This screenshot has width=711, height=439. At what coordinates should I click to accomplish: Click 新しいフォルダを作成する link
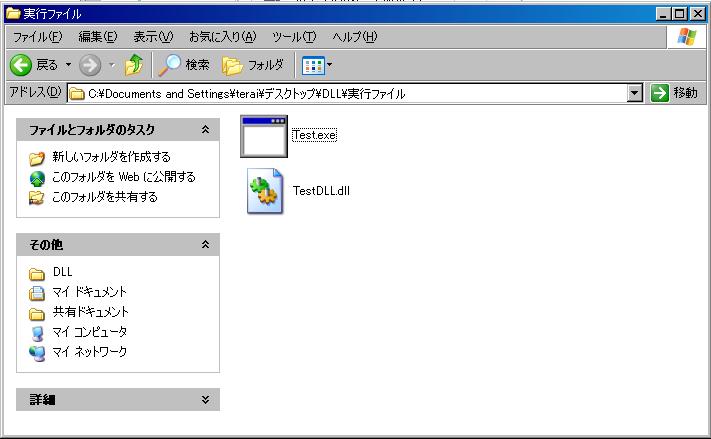(111, 157)
